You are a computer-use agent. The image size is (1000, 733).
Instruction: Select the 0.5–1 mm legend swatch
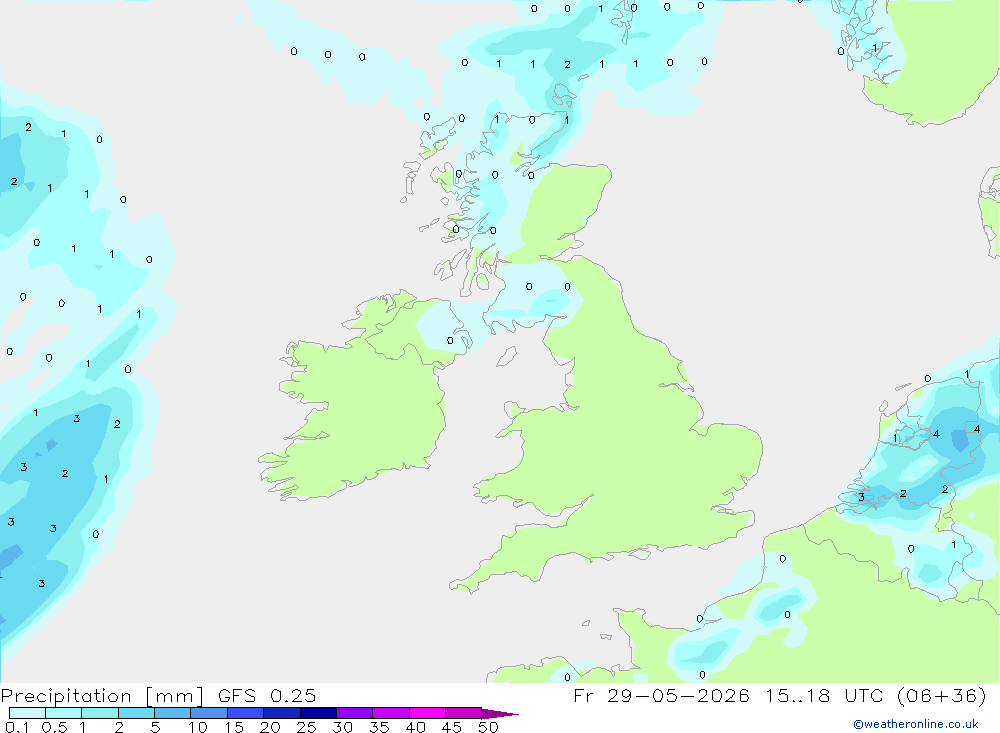tap(63, 713)
